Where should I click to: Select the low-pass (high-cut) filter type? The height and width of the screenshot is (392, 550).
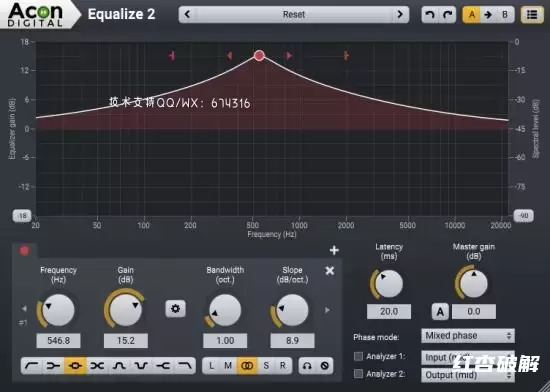pyautogui.click(x=185, y=366)
